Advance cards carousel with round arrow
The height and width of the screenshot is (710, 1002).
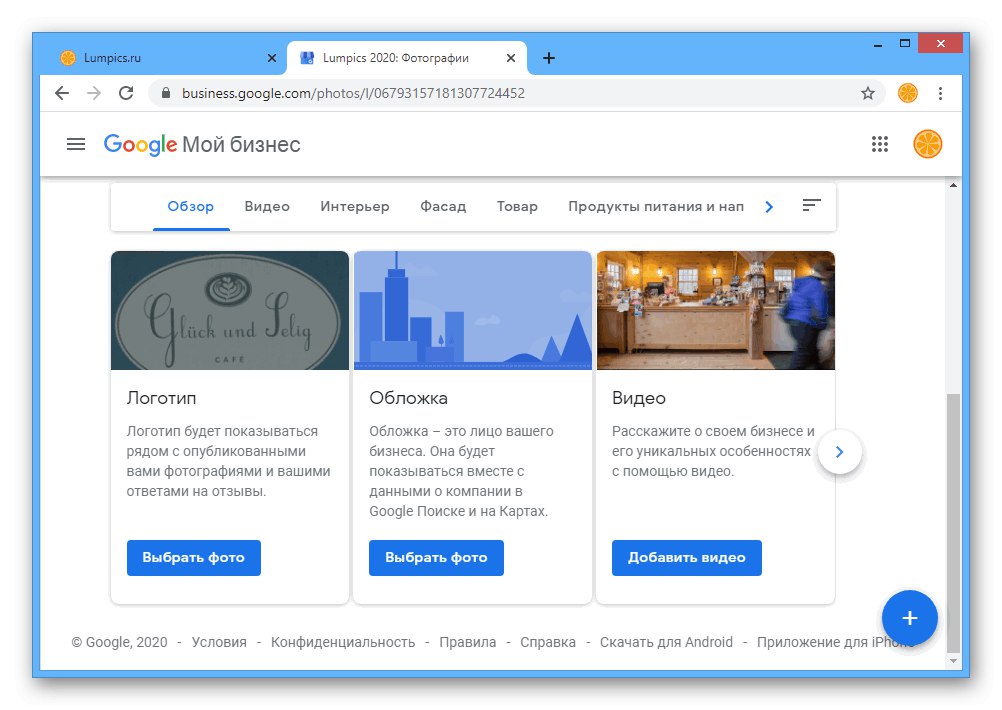pyautogui.click(x=840, y=452)
